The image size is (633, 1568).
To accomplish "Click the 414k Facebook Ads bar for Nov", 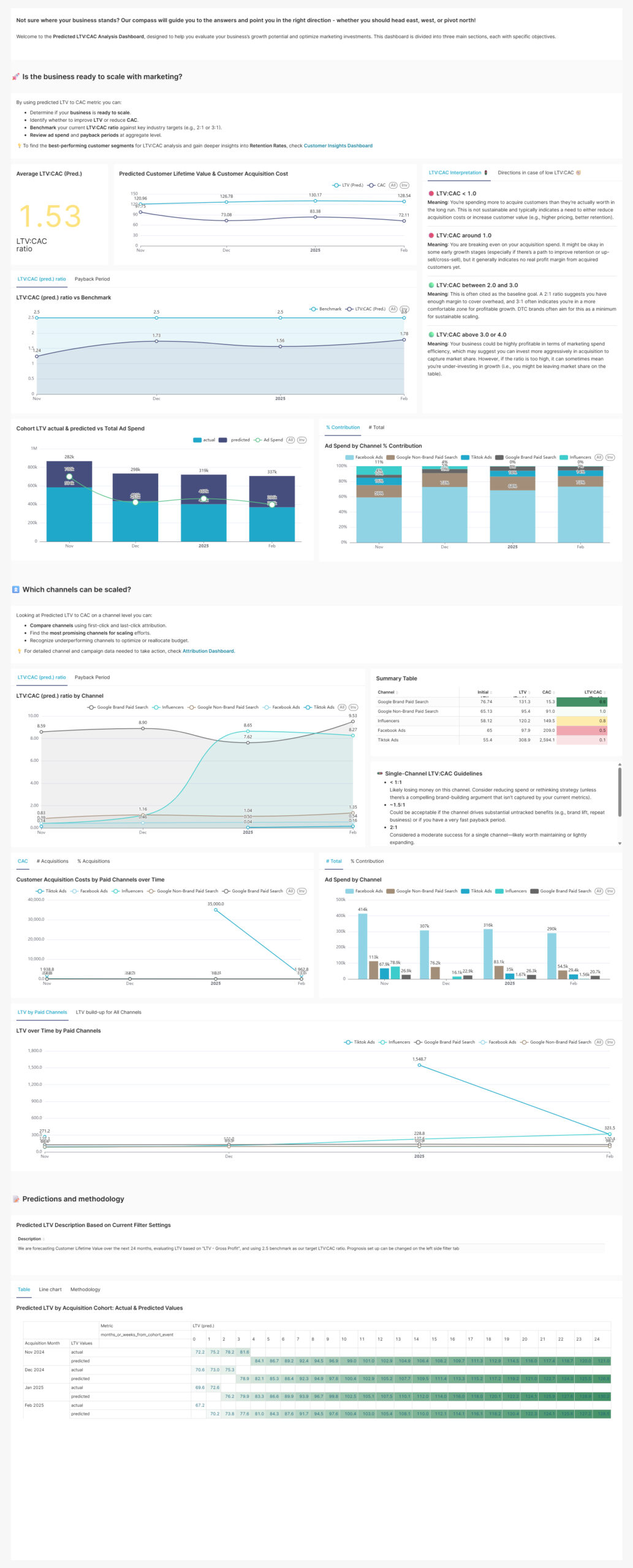I will click(x=363, y=946).
